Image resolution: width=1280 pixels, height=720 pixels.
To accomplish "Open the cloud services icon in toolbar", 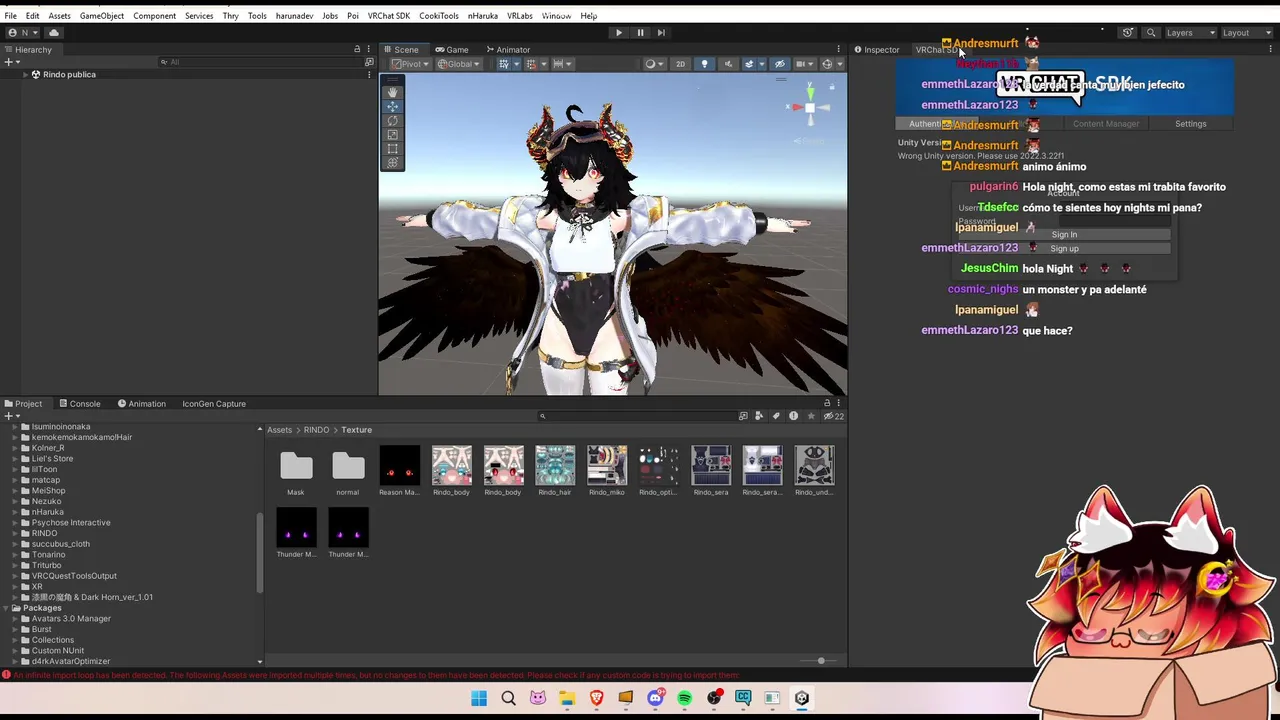I will pyautogui.click(x=54, y=32).
